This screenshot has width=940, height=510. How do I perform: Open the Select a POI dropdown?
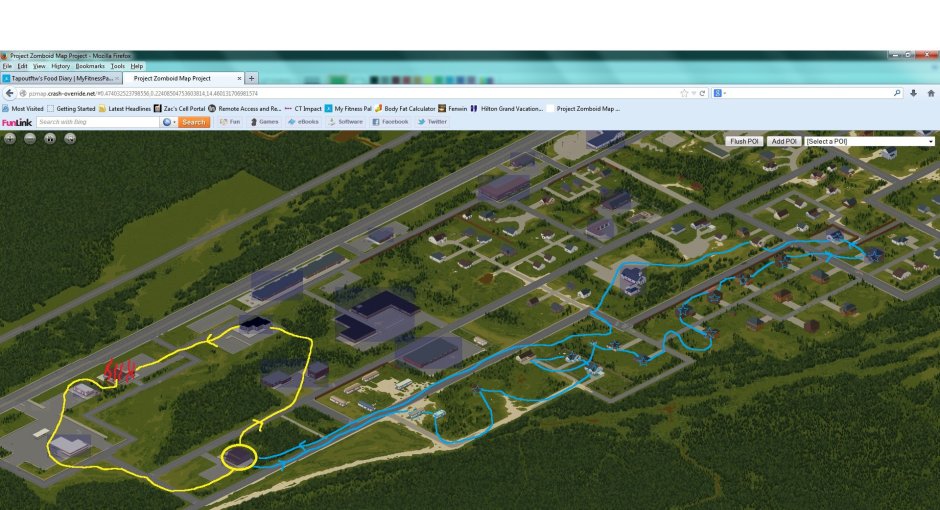(x=869, y=142)
